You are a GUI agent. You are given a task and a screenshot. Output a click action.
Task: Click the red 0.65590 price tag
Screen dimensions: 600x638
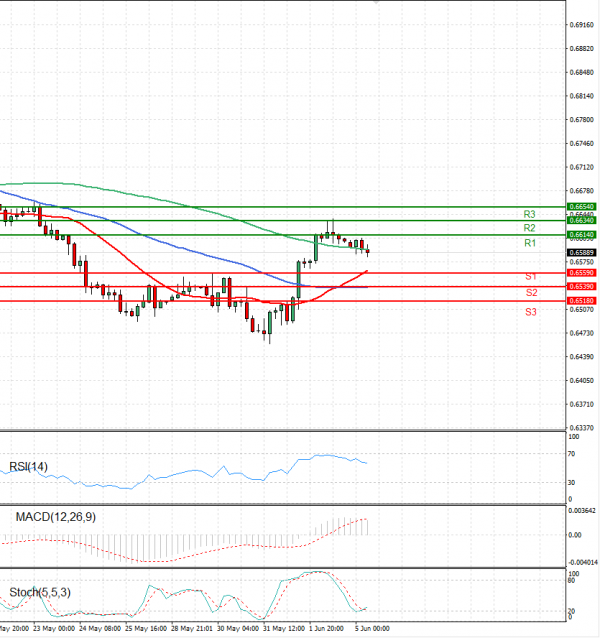click(582, 272)
